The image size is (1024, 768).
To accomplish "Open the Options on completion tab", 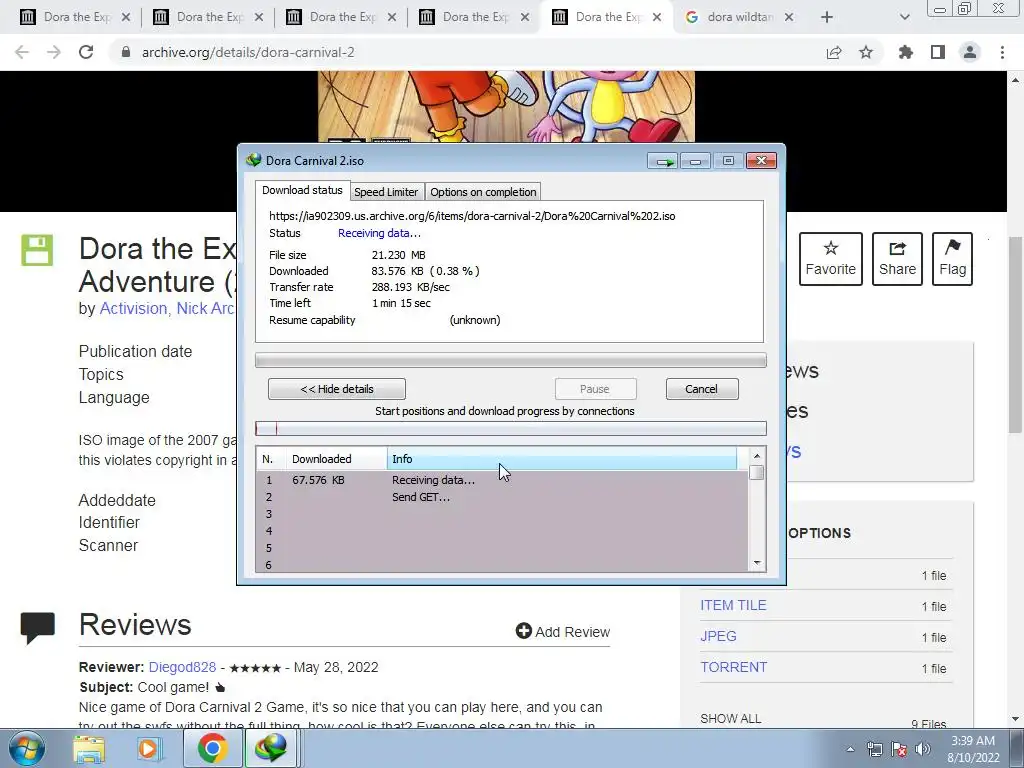I will (483, 192).
